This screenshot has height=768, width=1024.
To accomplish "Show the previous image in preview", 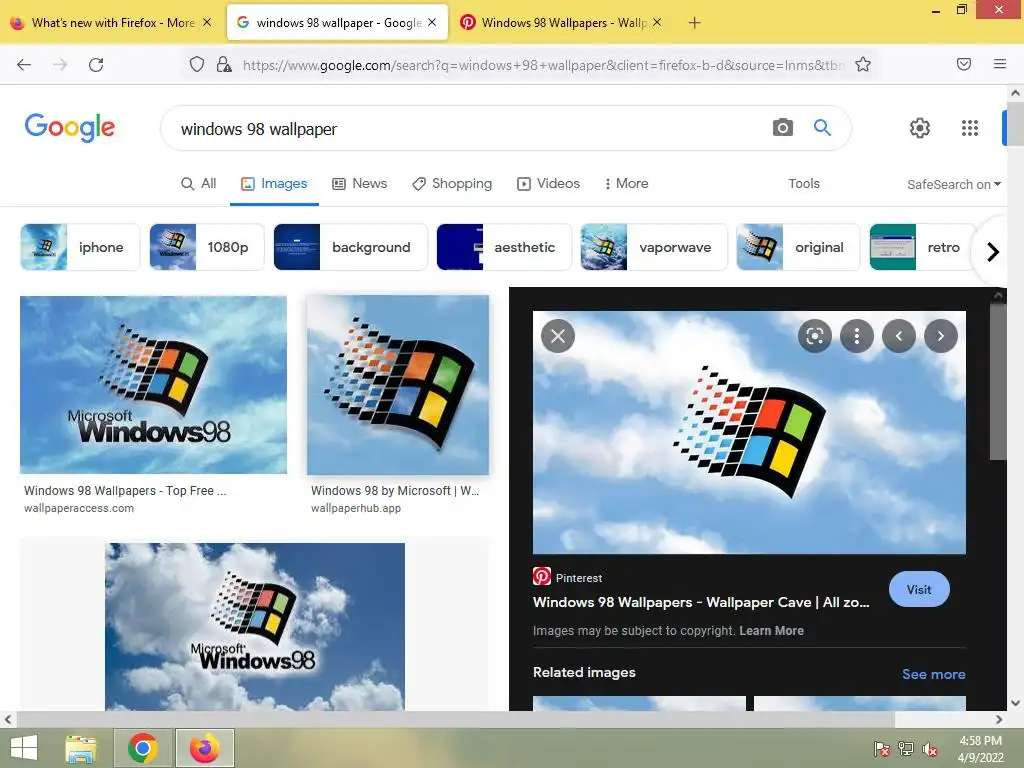I will 899,336.
